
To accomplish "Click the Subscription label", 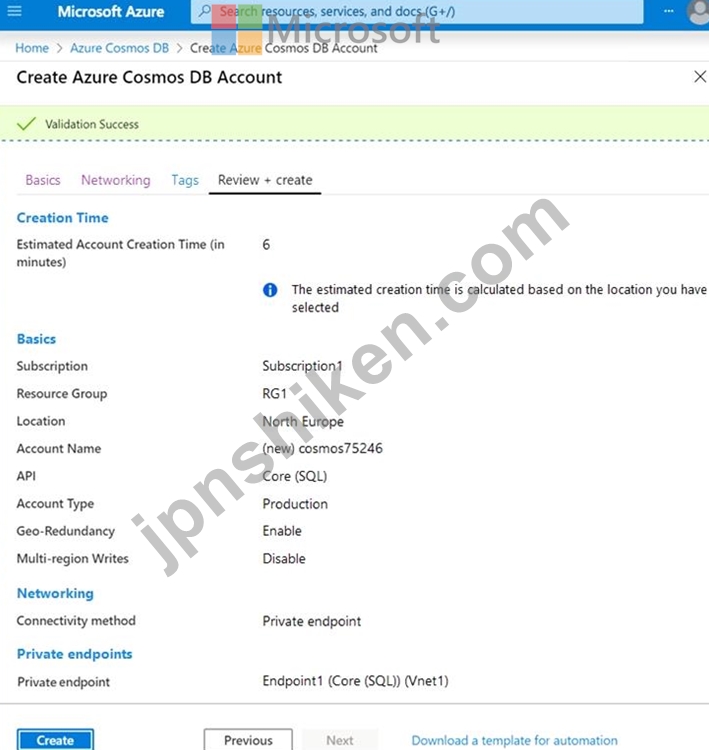I will coord(52,366).
